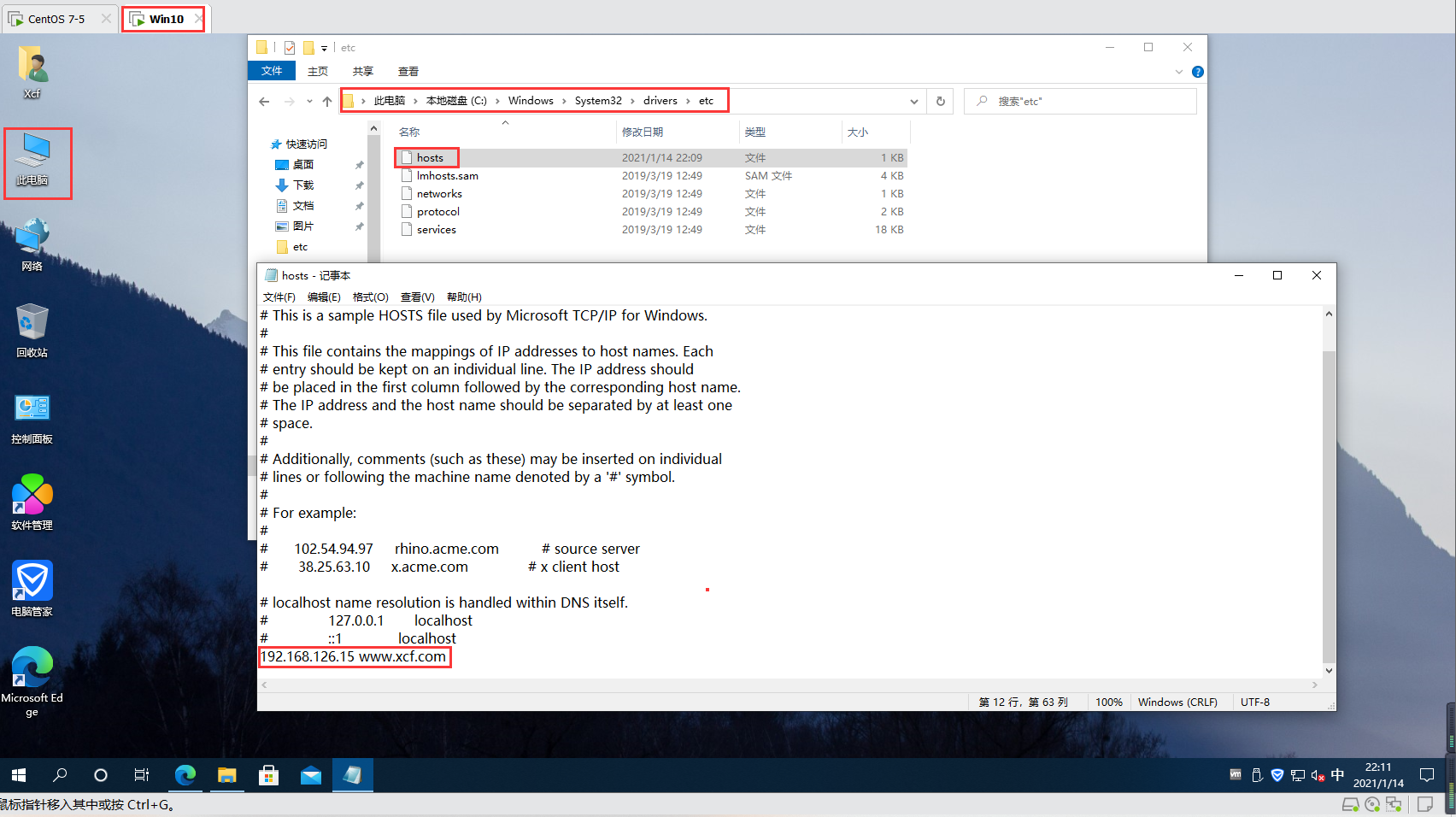
Task: Open Notepad 格式(O) menu
Action: click(x=371, y=297)
